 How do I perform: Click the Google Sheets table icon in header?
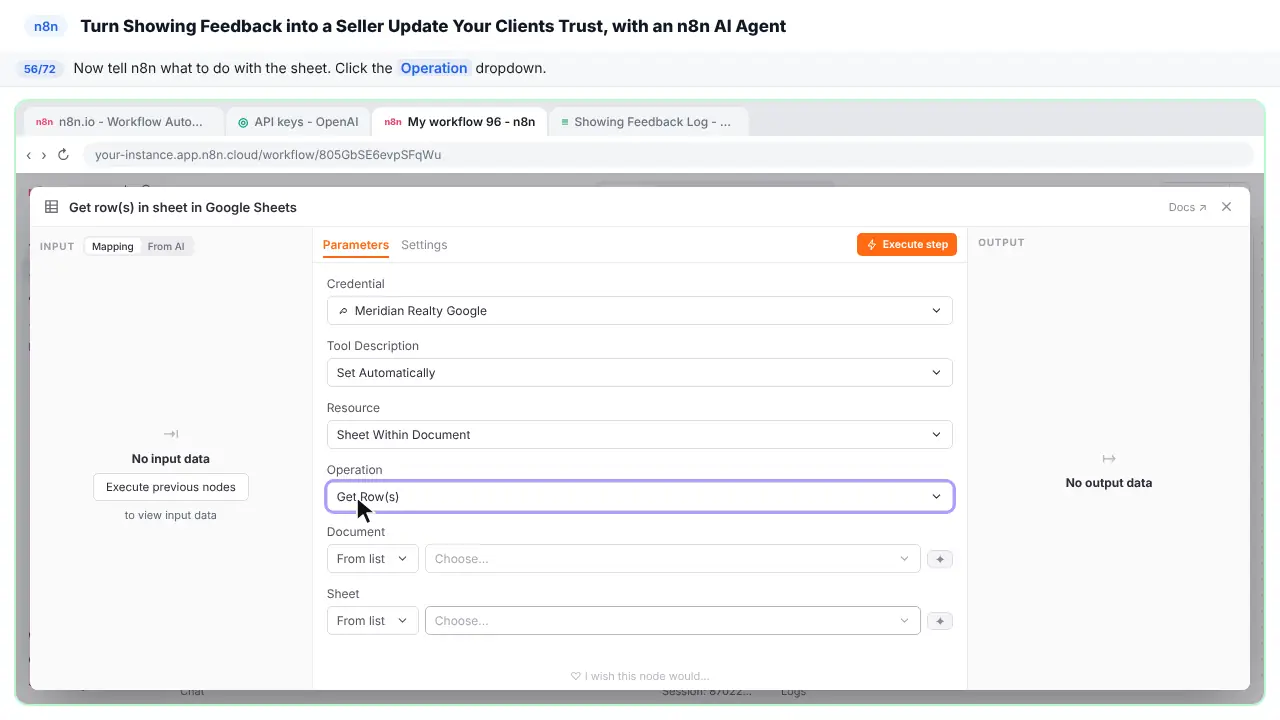click(x=51, y=207)
